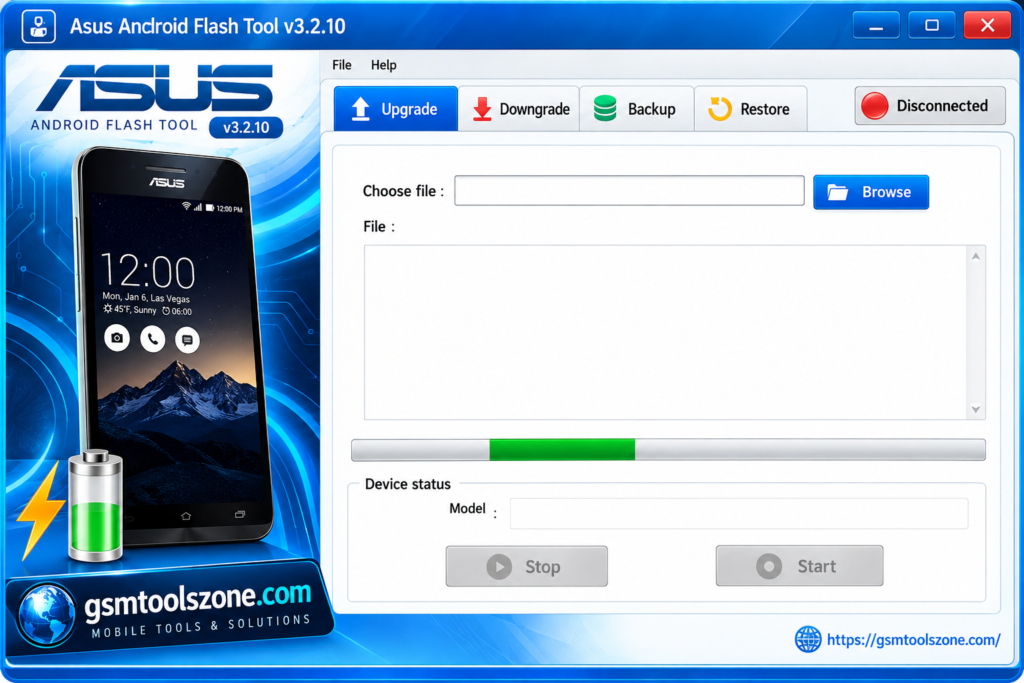Click the folder icon on Browse
Screen dimensions: 1024x683
click(837, 192)
